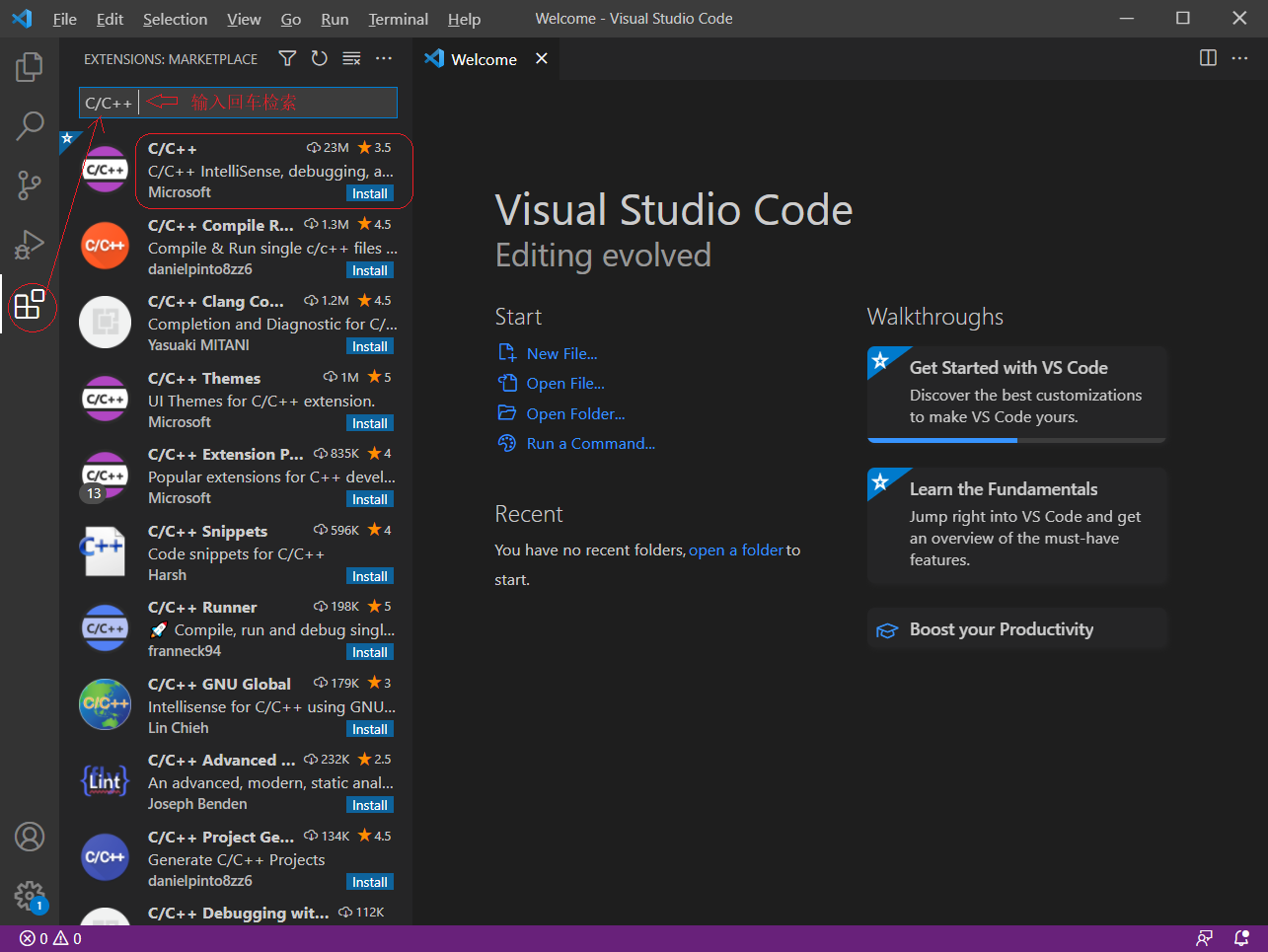1268x952 pixels.
Task: Install C/C++ Advanced Lint extension
Action: [x=370, y=805]
